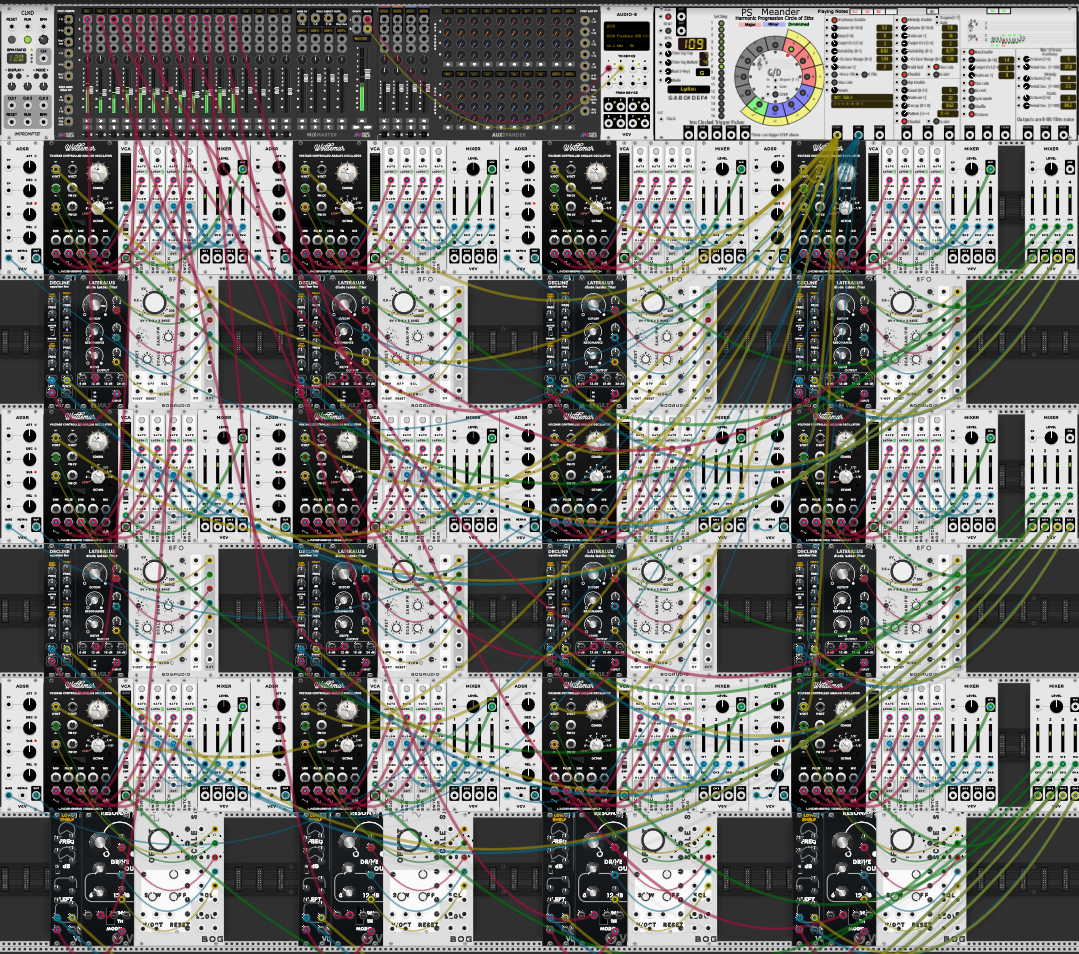Click MixMaster master red-cabled output jack
This screenshot has height=954, width=1079.
click(367, 19)
